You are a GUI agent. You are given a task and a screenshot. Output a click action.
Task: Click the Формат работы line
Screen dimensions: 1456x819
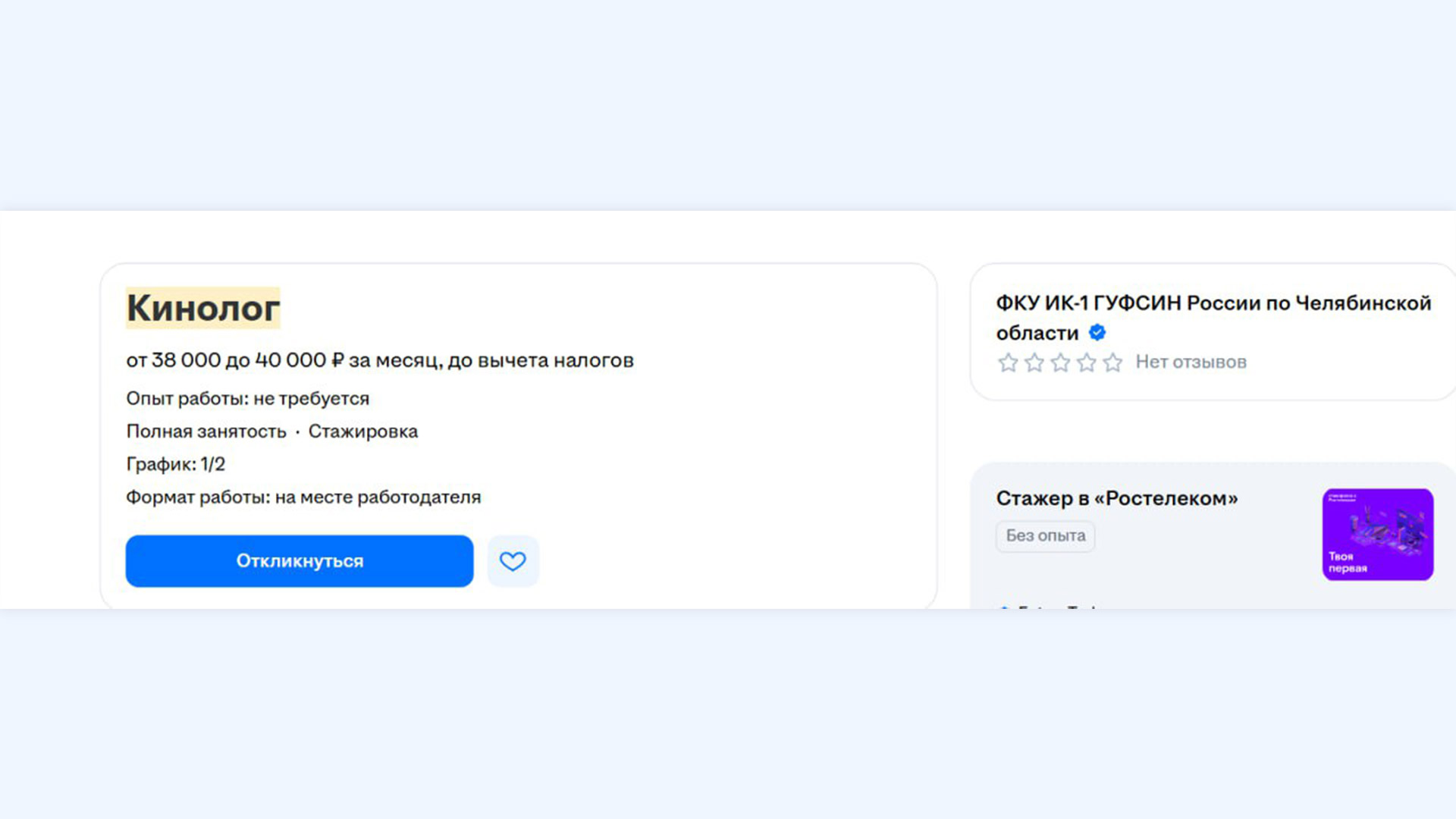tap(303, 497)
